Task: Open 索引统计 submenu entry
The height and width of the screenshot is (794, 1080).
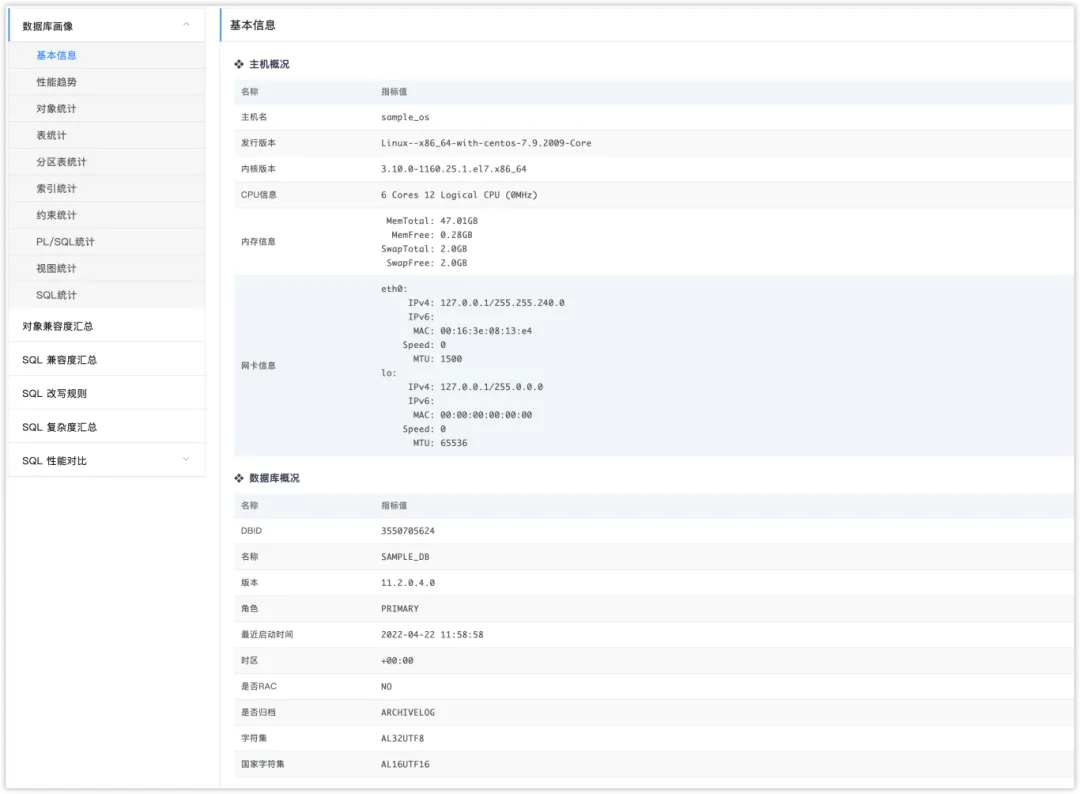Action: click(56, 189)
